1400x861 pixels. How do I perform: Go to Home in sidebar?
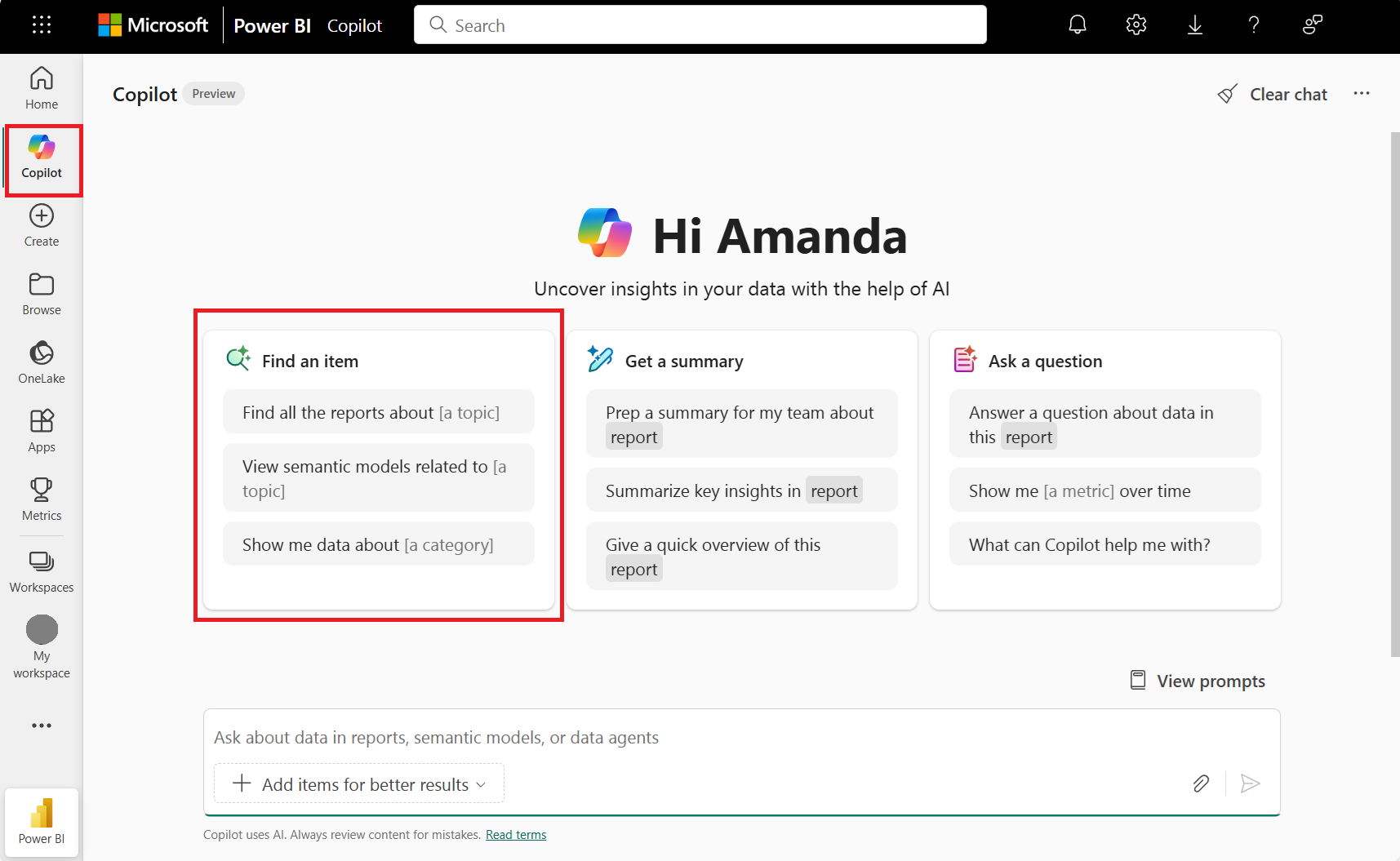42,88
